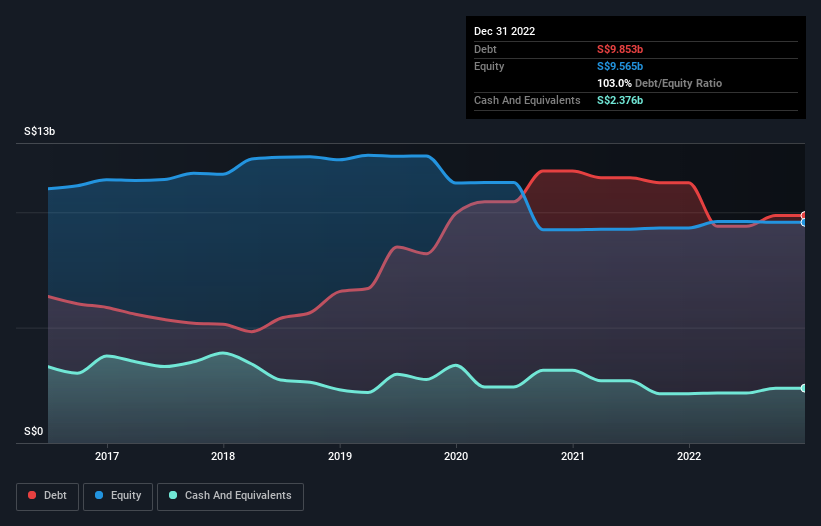Click the S$9.565b equity value
The image size is (821, 526).
pyautogui.click(x=620, y=66)
